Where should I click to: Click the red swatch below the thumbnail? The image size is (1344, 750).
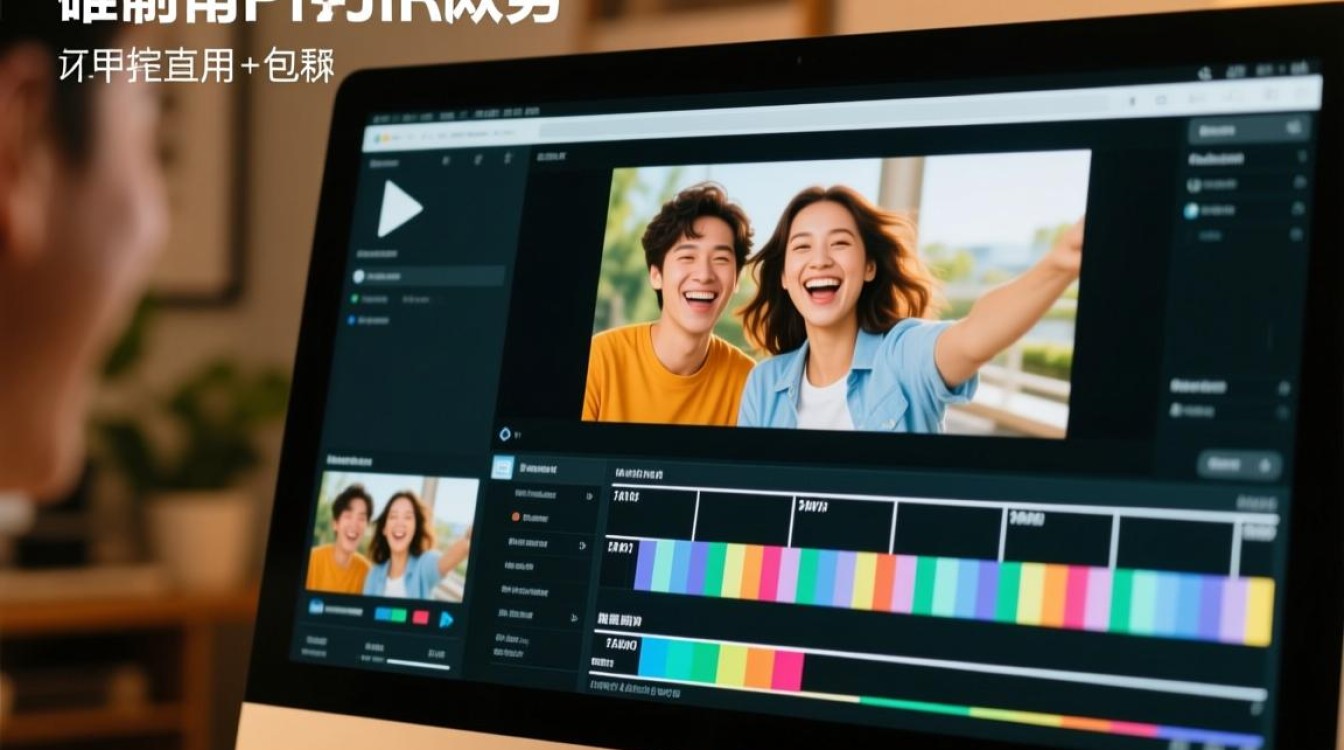[420, 617]
